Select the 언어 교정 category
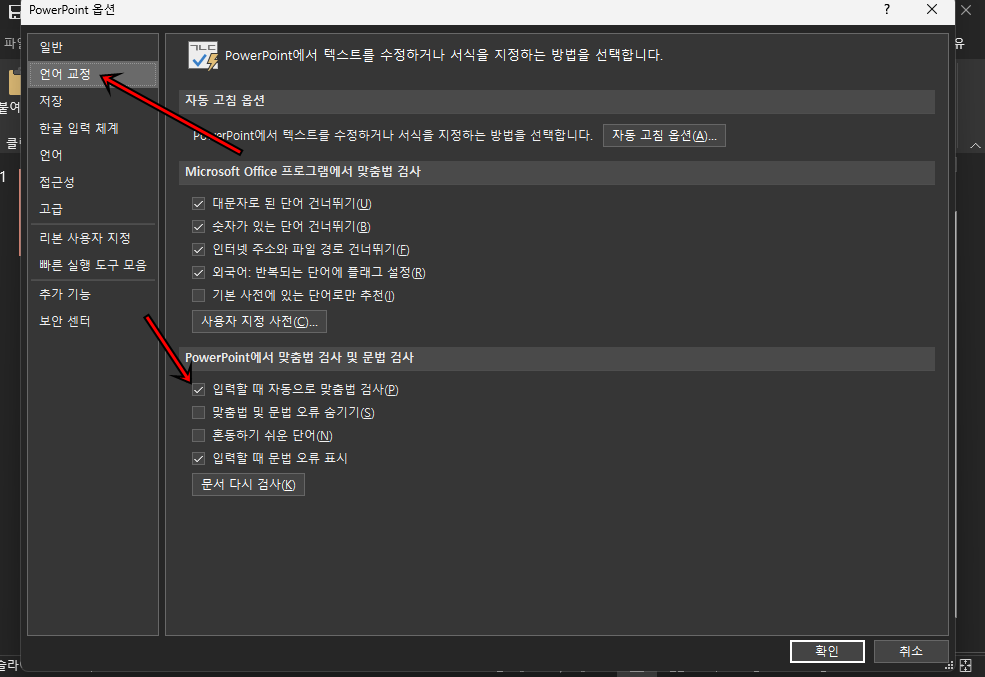The width and height of the screenshot is (985, 677). pyautogui.click(x=92, y=74)
